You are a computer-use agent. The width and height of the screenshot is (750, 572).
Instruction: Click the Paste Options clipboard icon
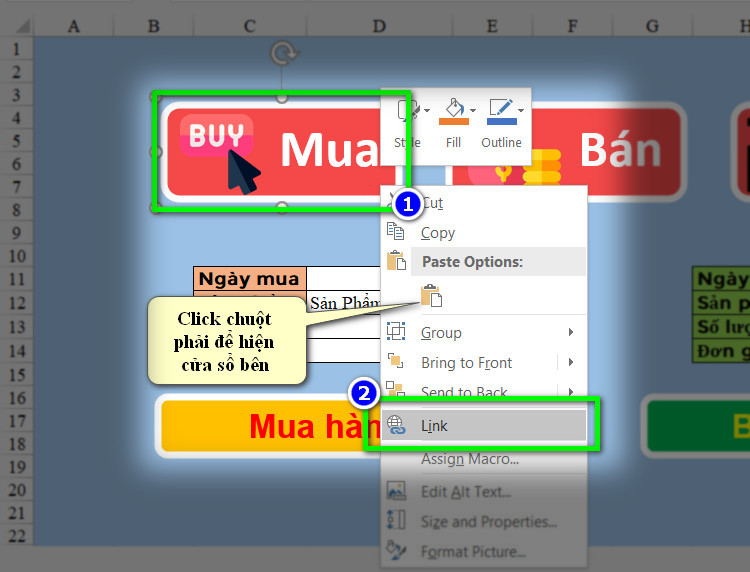tap(396, 261)
